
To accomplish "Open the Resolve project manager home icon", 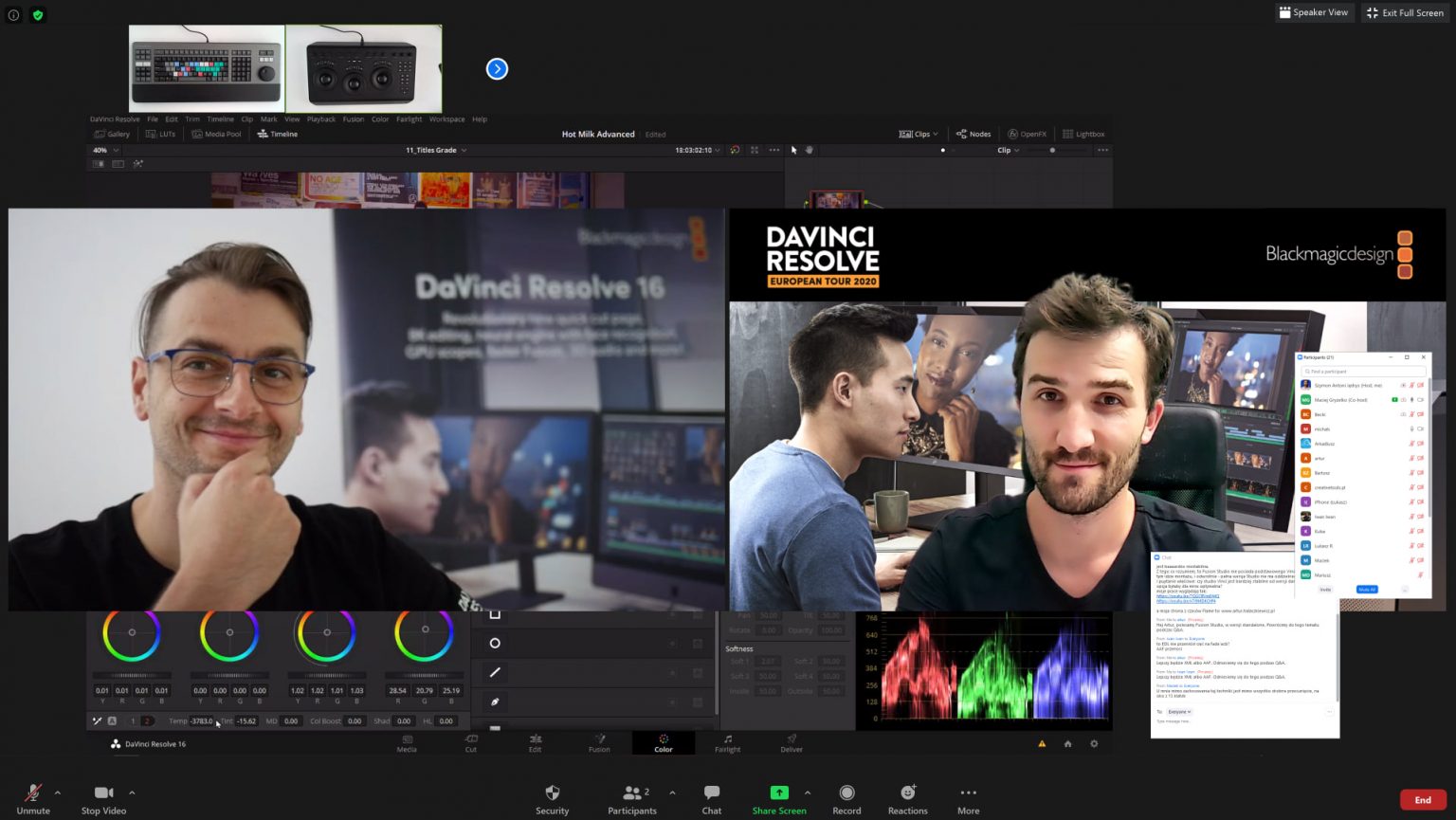I will (1068, 744).
